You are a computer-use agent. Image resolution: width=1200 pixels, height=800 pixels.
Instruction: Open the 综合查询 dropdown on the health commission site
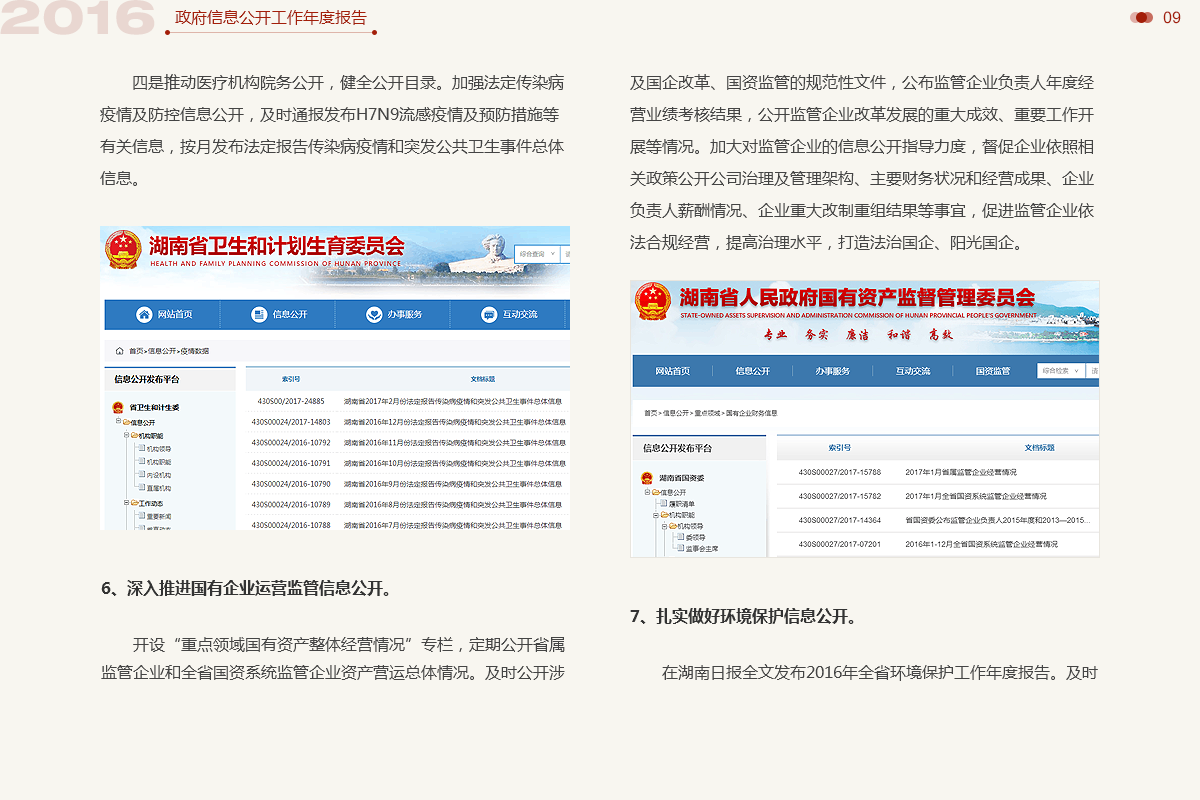[537, 254]
